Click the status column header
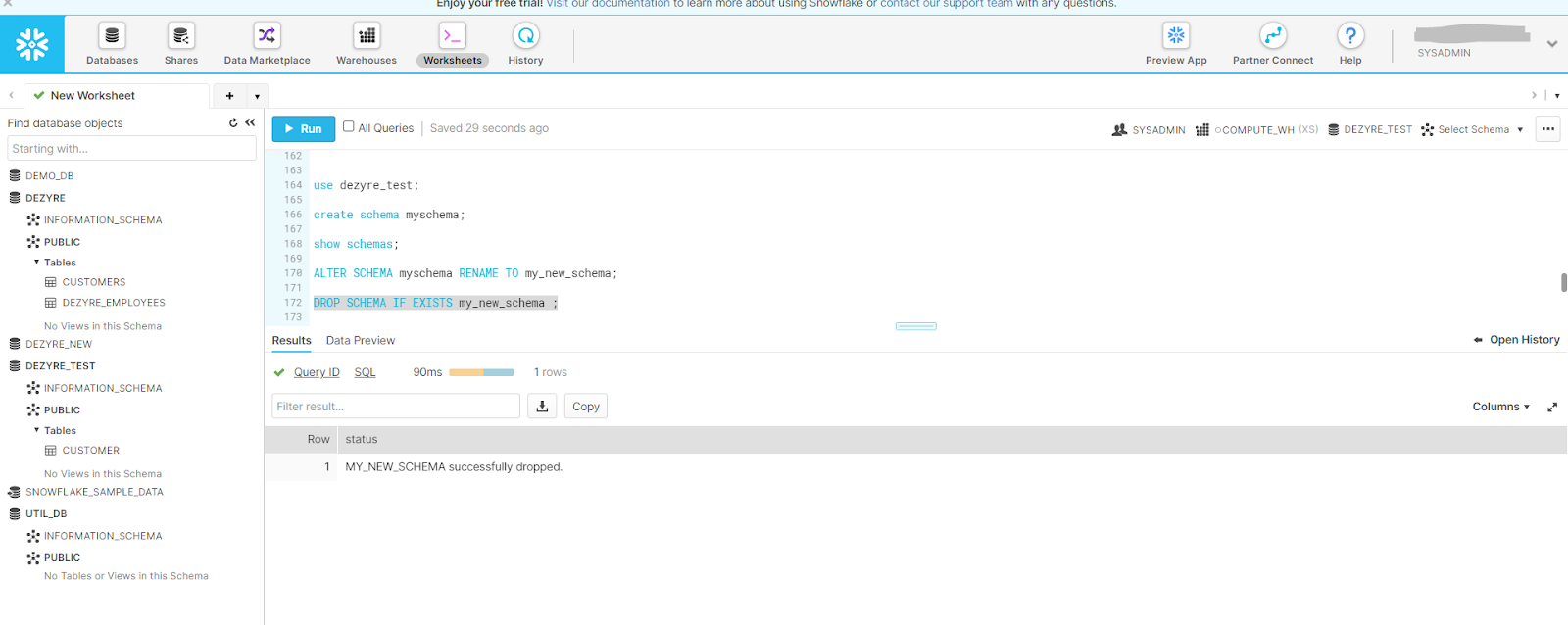 pyautogui.click(x=362, y=440)
